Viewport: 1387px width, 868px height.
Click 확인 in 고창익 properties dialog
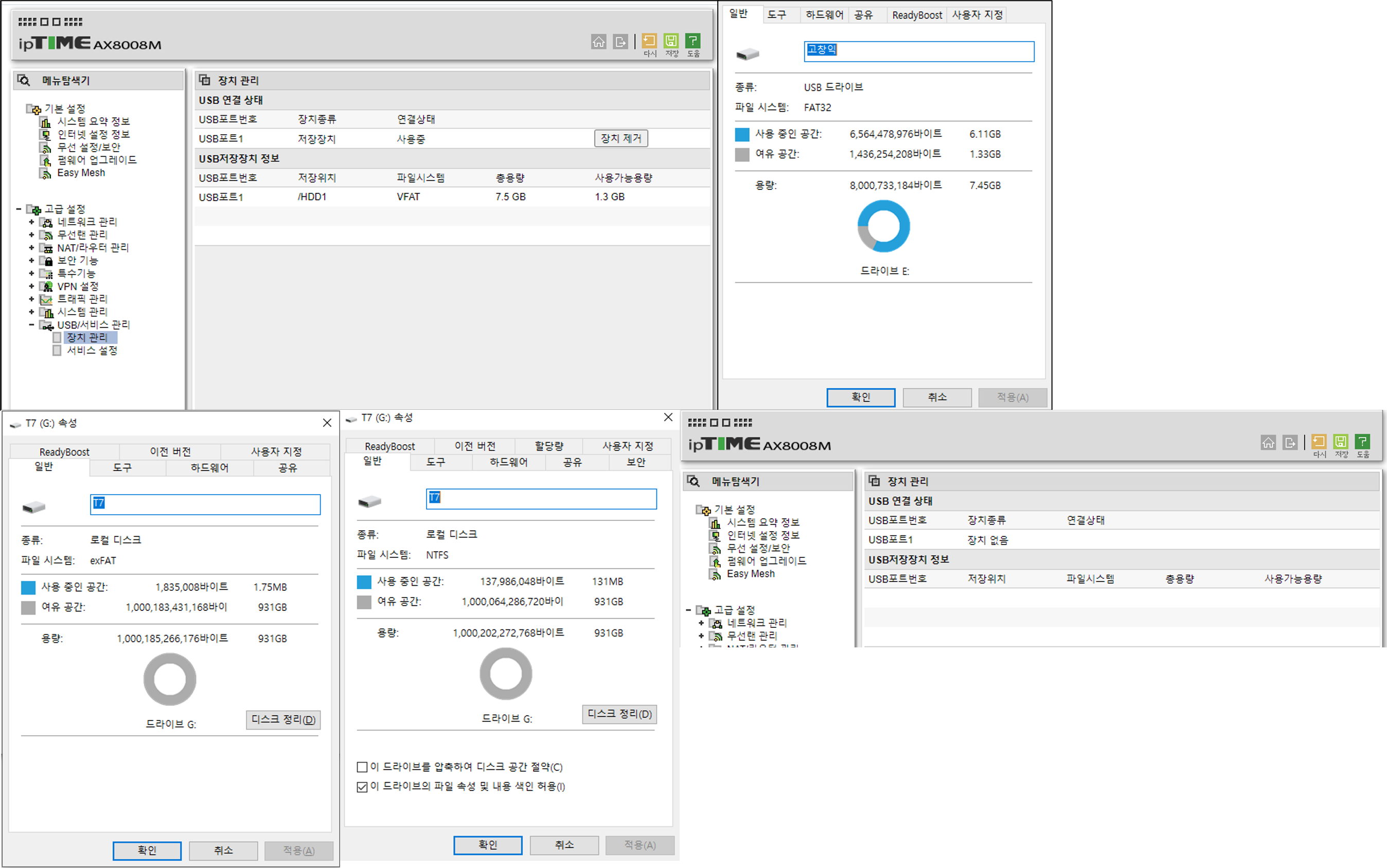[x=861, y=397]
